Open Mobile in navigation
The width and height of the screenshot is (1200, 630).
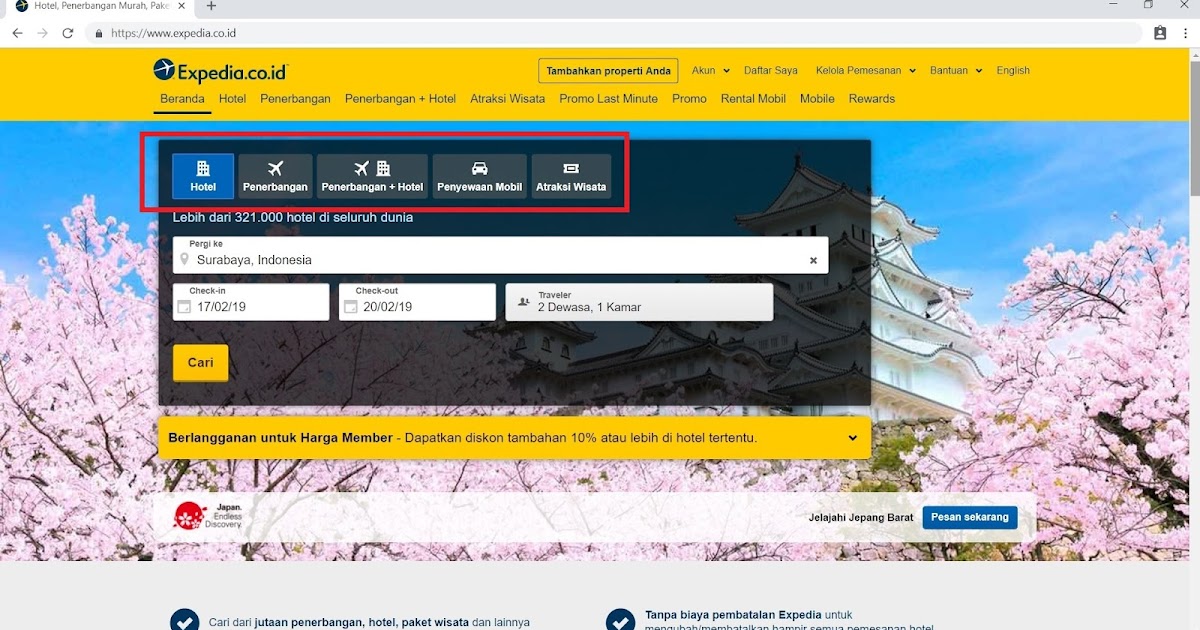817,99
